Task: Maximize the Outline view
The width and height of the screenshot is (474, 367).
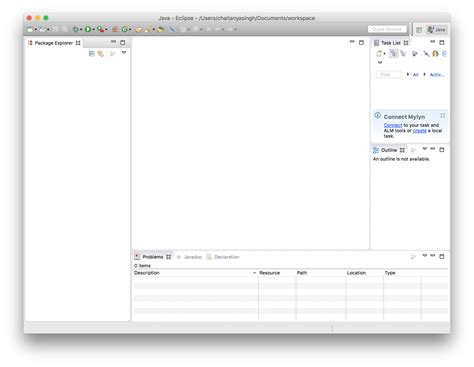Action: tap(442, 150)
